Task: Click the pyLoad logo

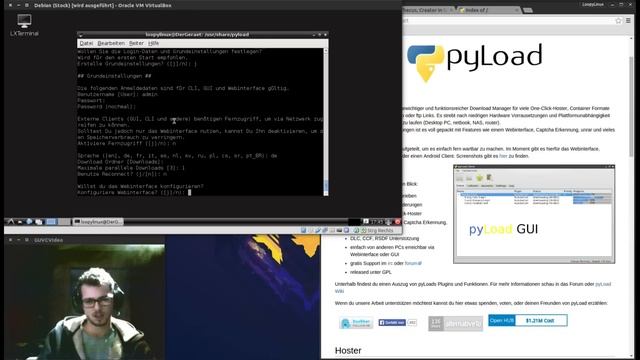Action: point(475,62)
